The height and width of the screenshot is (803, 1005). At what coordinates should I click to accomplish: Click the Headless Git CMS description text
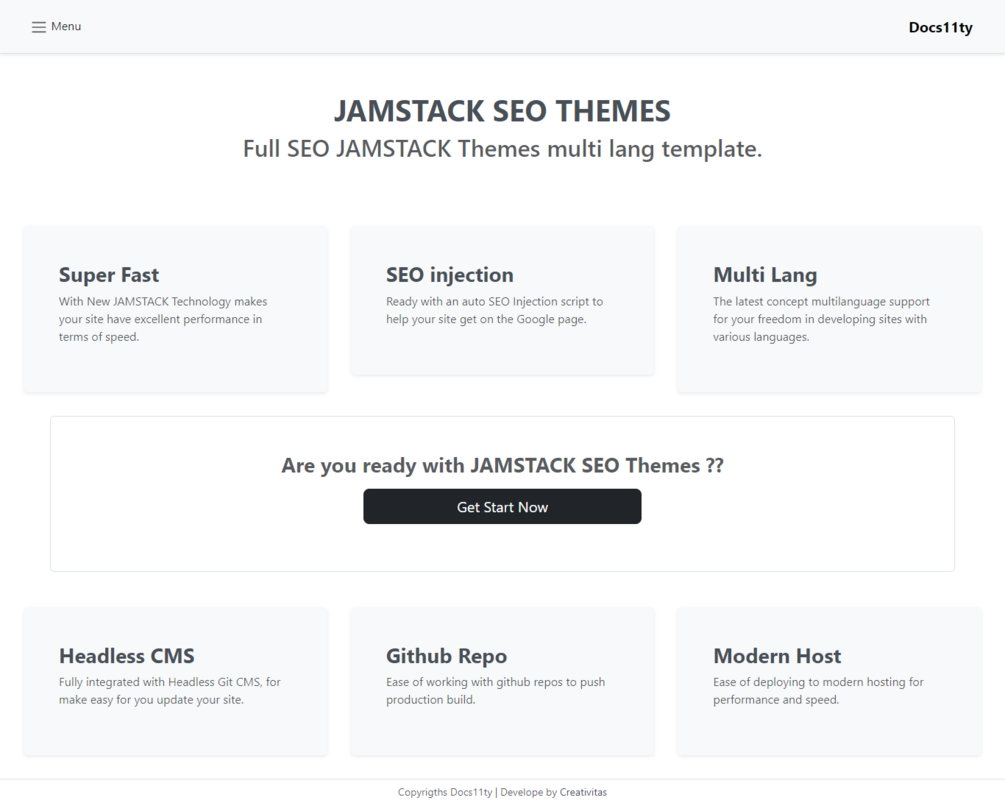click(x=170, y=691)
